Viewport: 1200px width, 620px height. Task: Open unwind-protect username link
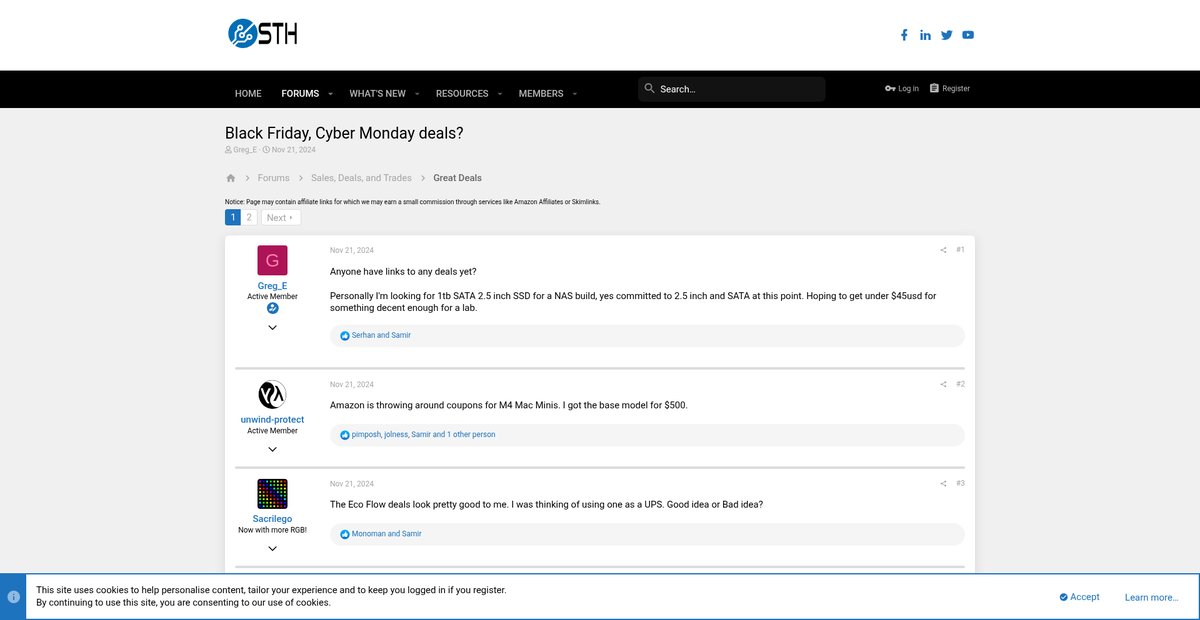click(272, 420)
